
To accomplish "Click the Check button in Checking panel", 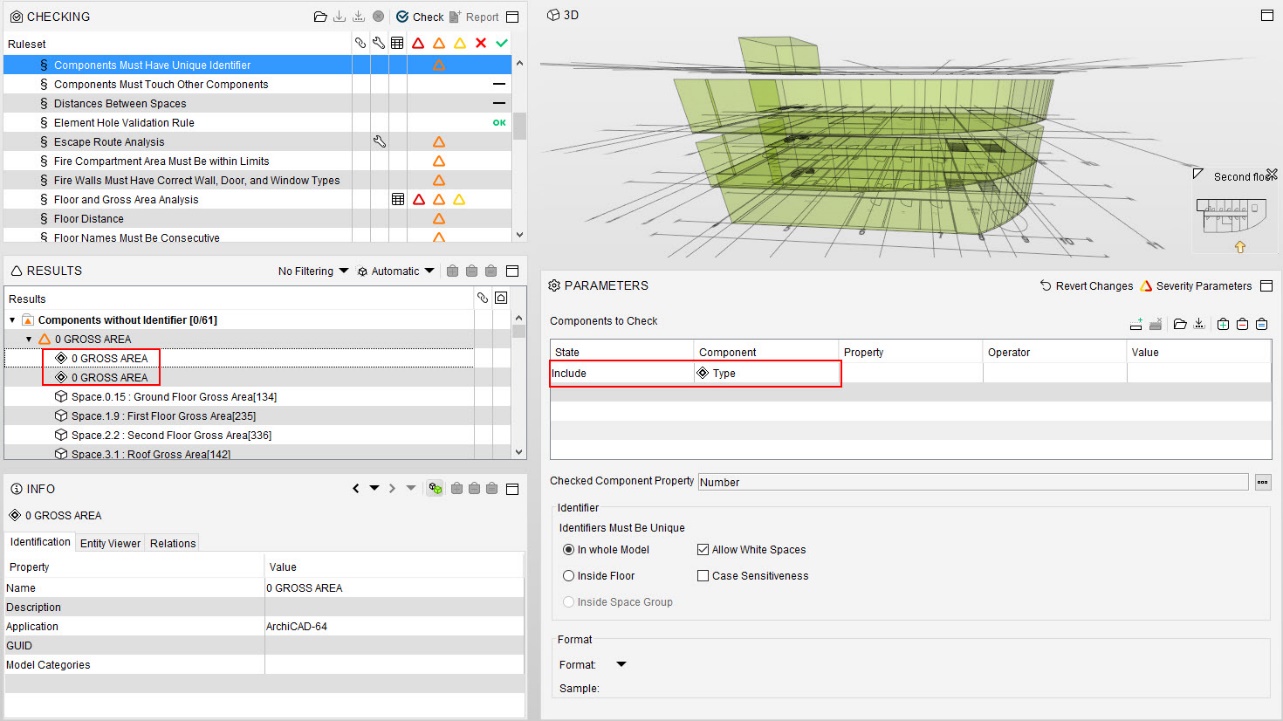I will (x=419, y=17).
